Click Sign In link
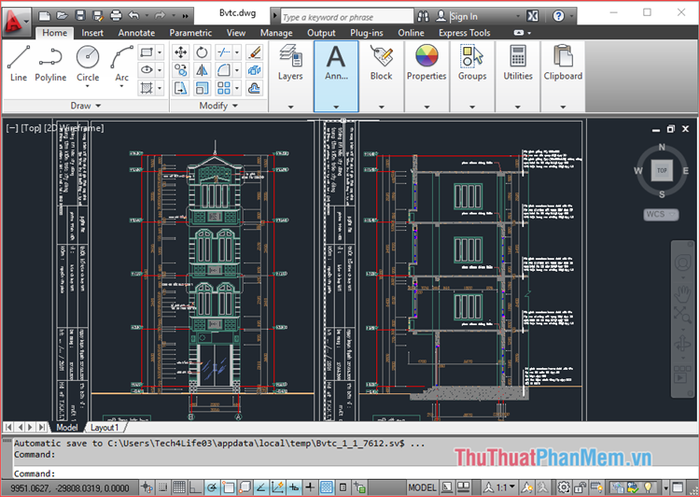700x497 pixels. pos(464,17)
